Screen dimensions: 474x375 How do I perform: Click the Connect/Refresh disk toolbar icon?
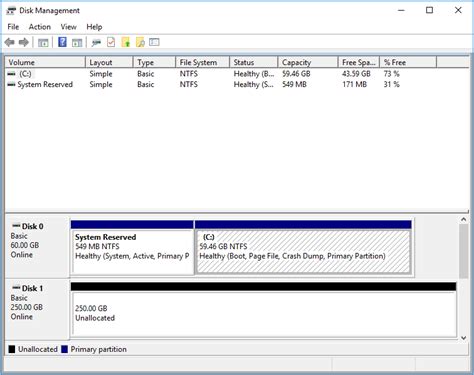click(96, 42)
